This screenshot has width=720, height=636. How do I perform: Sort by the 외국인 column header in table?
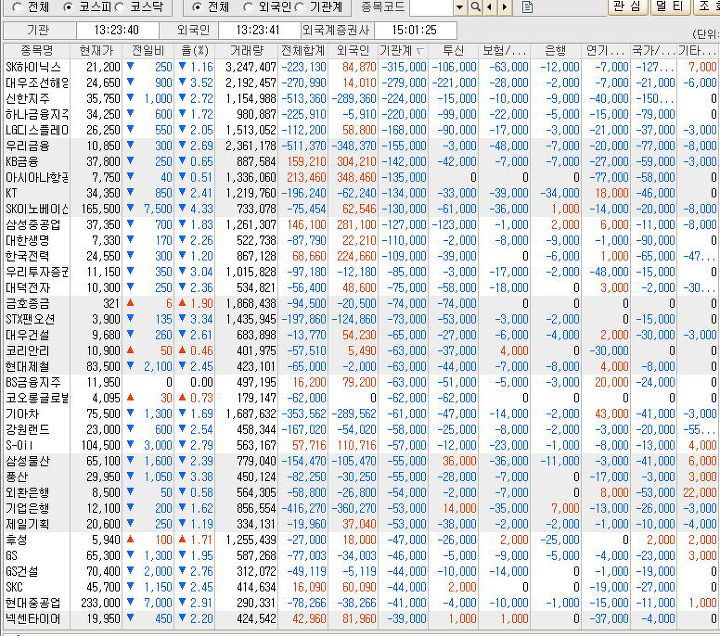click(x=353, y=51)
